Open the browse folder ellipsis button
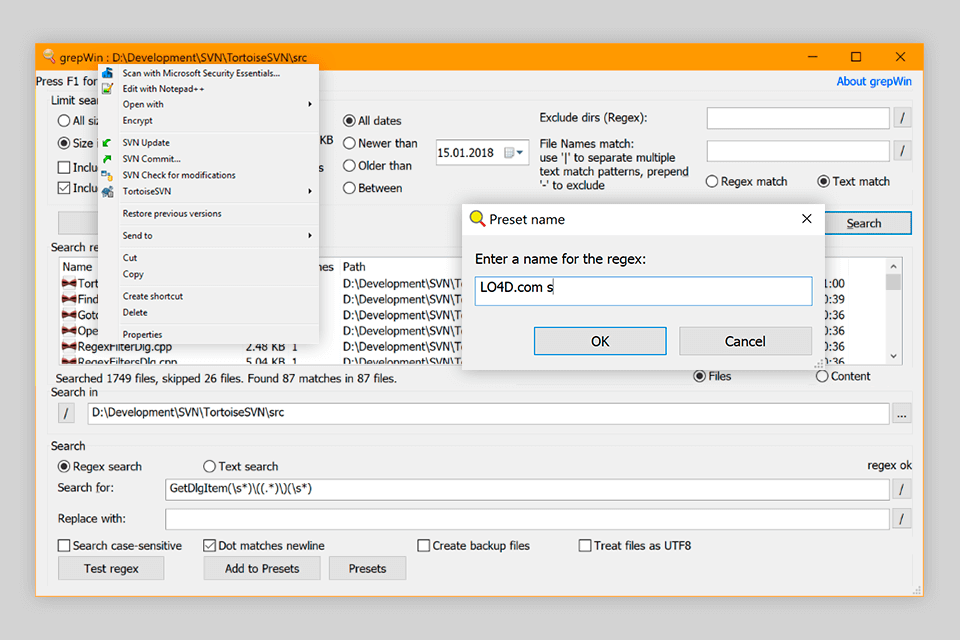Screen dimensions: 960x640 pos(902,414)
